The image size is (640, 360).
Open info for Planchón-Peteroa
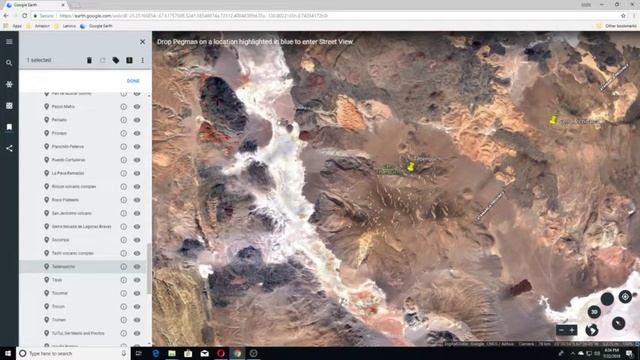124,147
